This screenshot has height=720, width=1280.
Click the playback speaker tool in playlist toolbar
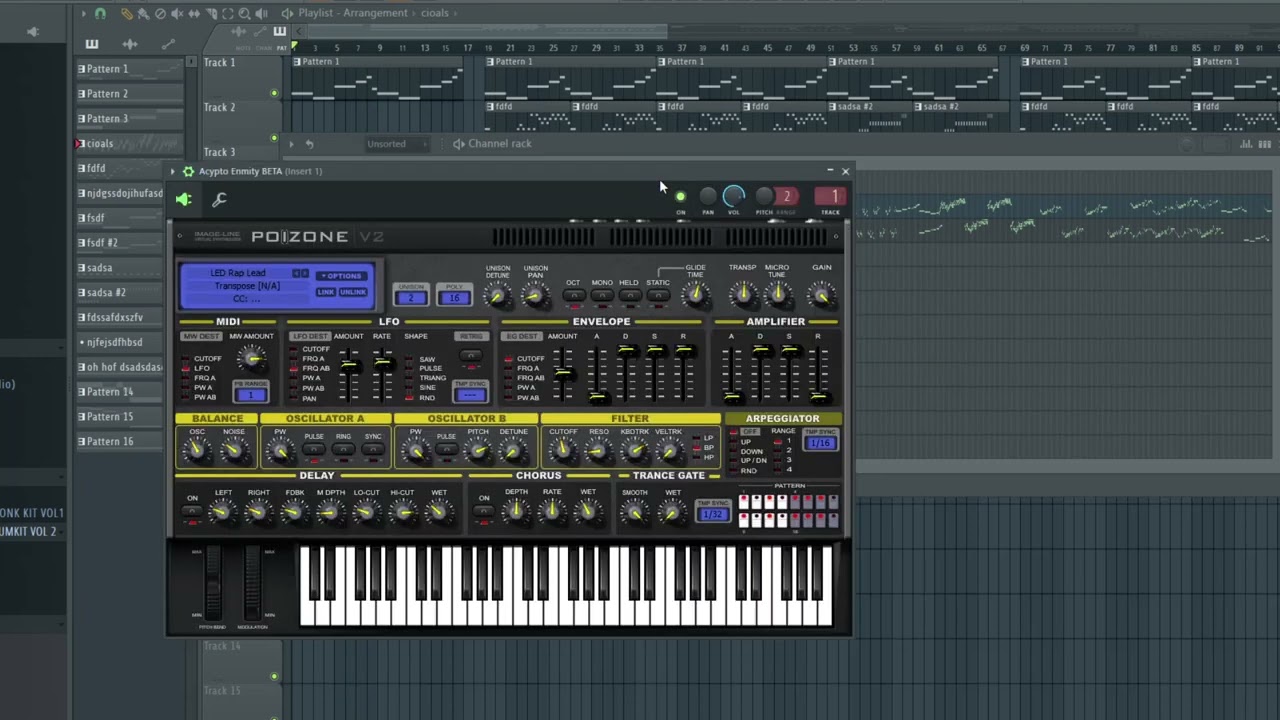click(x=262, y=13)
